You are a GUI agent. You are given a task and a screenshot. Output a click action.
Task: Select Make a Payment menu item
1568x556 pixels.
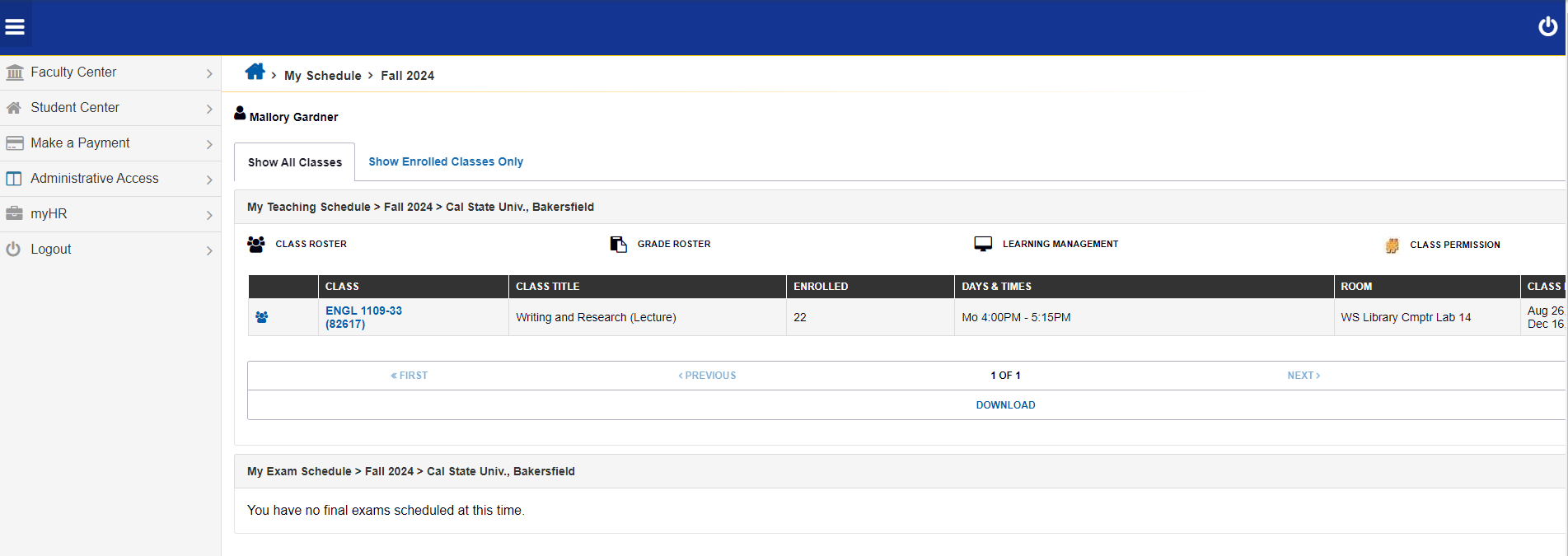coord(110,143)
